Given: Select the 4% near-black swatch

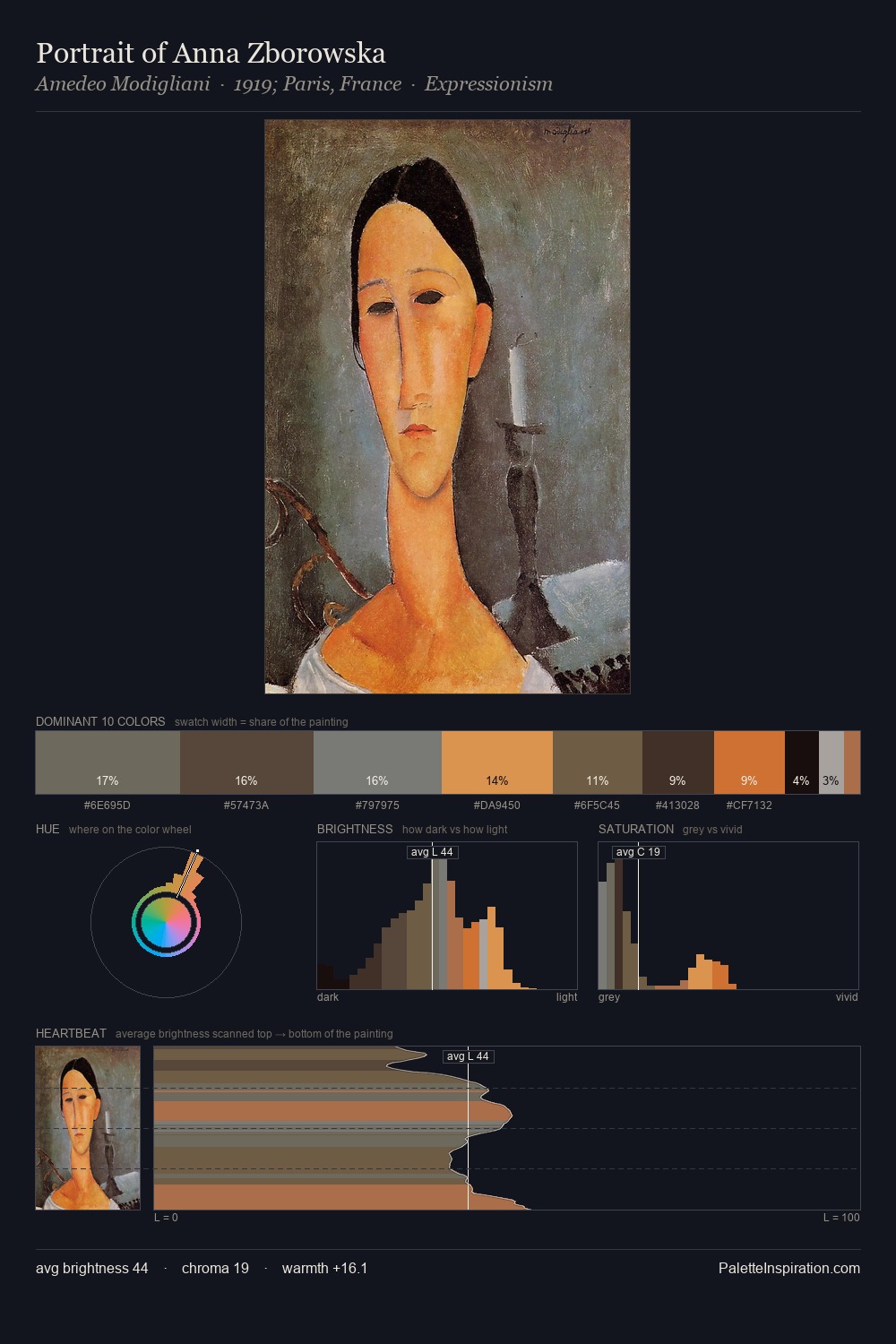Looking at the screenshot, I should click(x=802, y=762).
